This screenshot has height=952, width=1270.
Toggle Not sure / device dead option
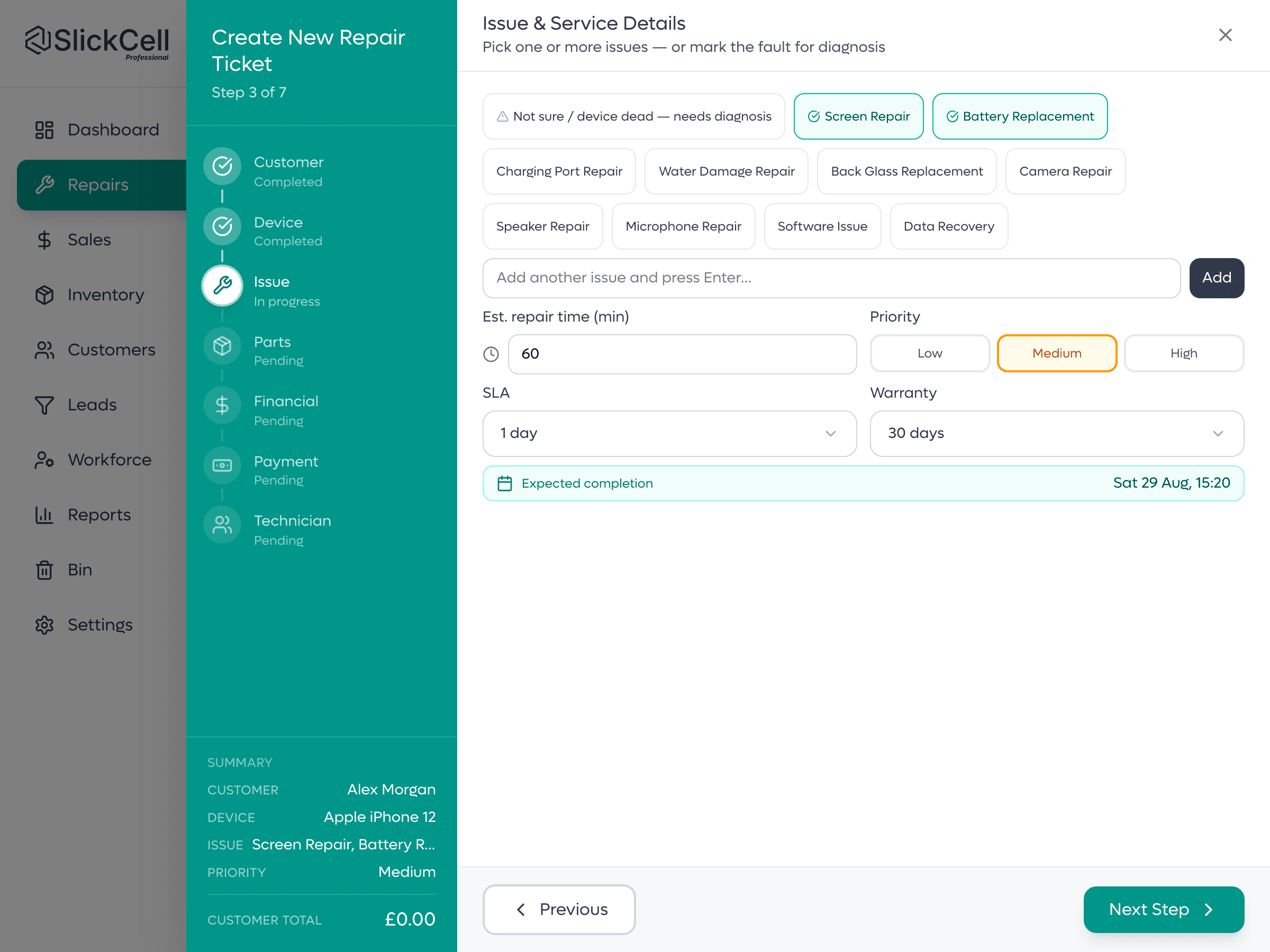click(x=633, y=116)
